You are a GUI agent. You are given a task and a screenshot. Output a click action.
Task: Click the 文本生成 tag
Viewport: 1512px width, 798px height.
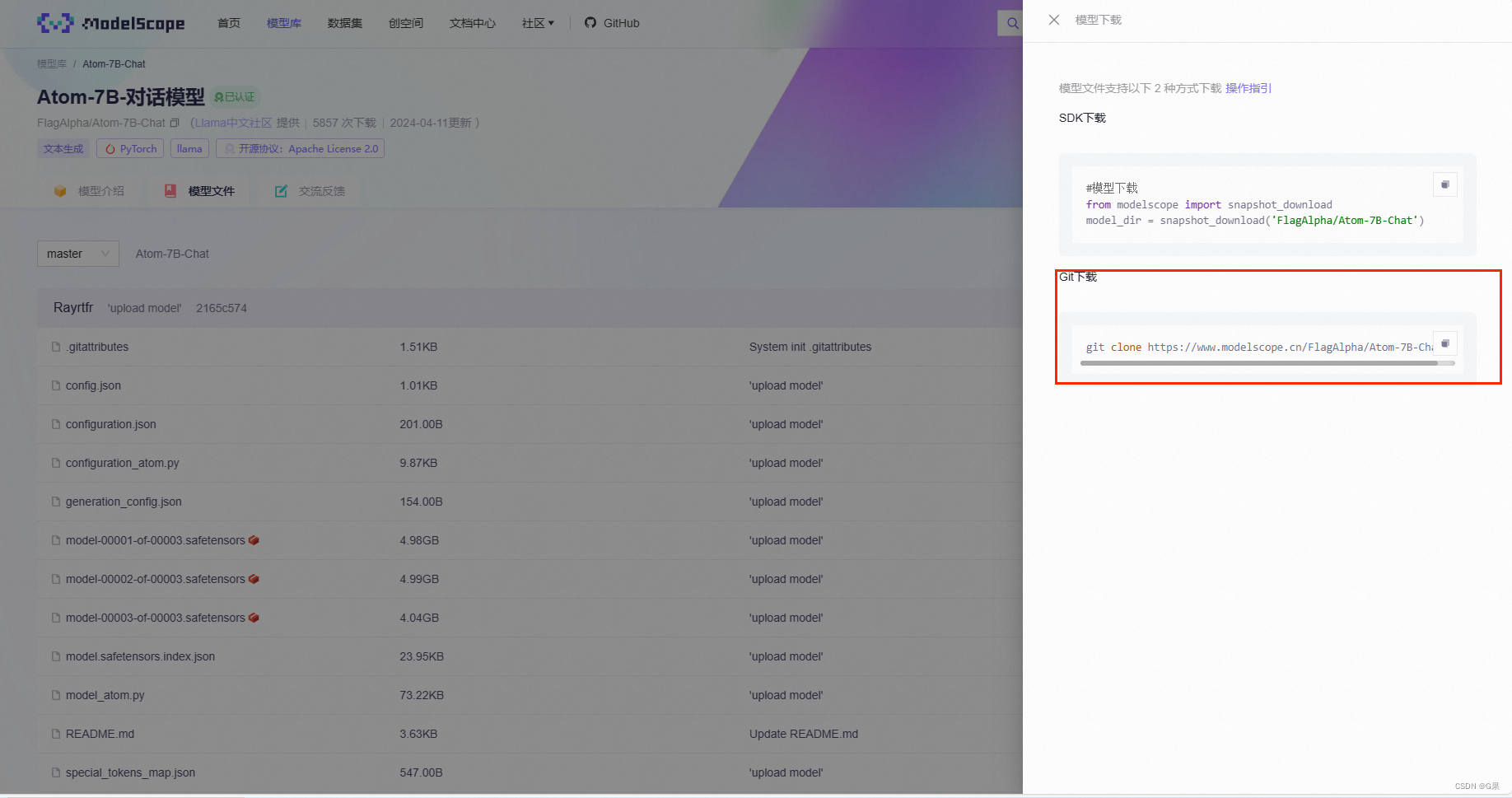click(x=63, y=149)
